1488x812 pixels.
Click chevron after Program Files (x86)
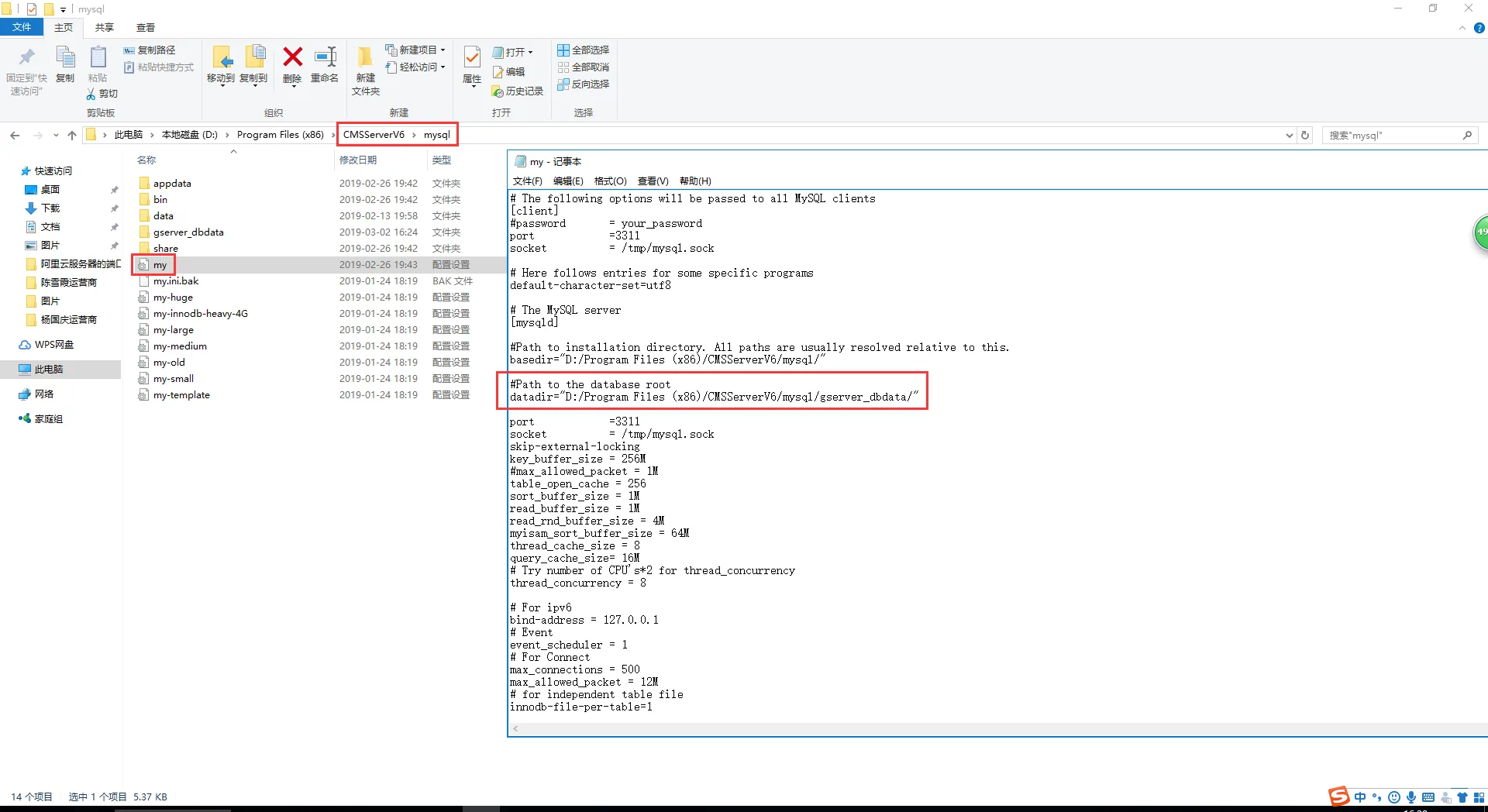[x=333, y=136]
